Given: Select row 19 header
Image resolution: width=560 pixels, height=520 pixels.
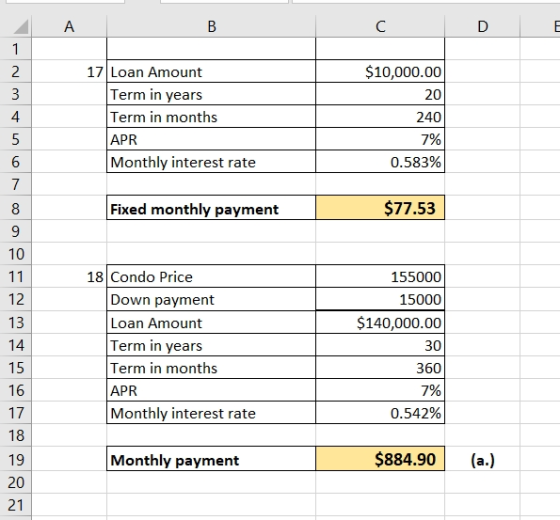Looking at the screenshot, I should [x=15, y=459].
